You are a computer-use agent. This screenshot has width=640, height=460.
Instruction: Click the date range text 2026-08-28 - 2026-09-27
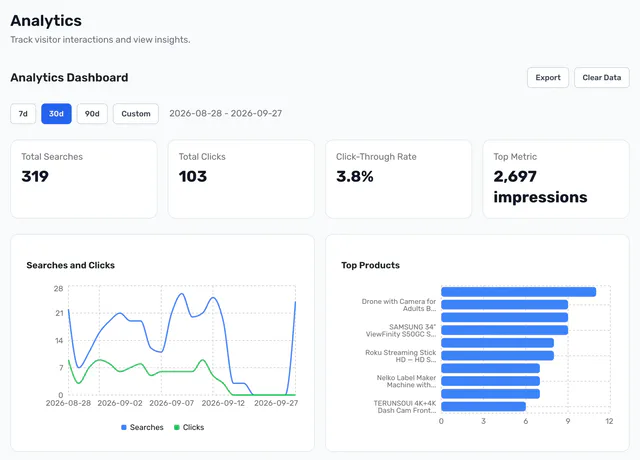pos(226,113)
